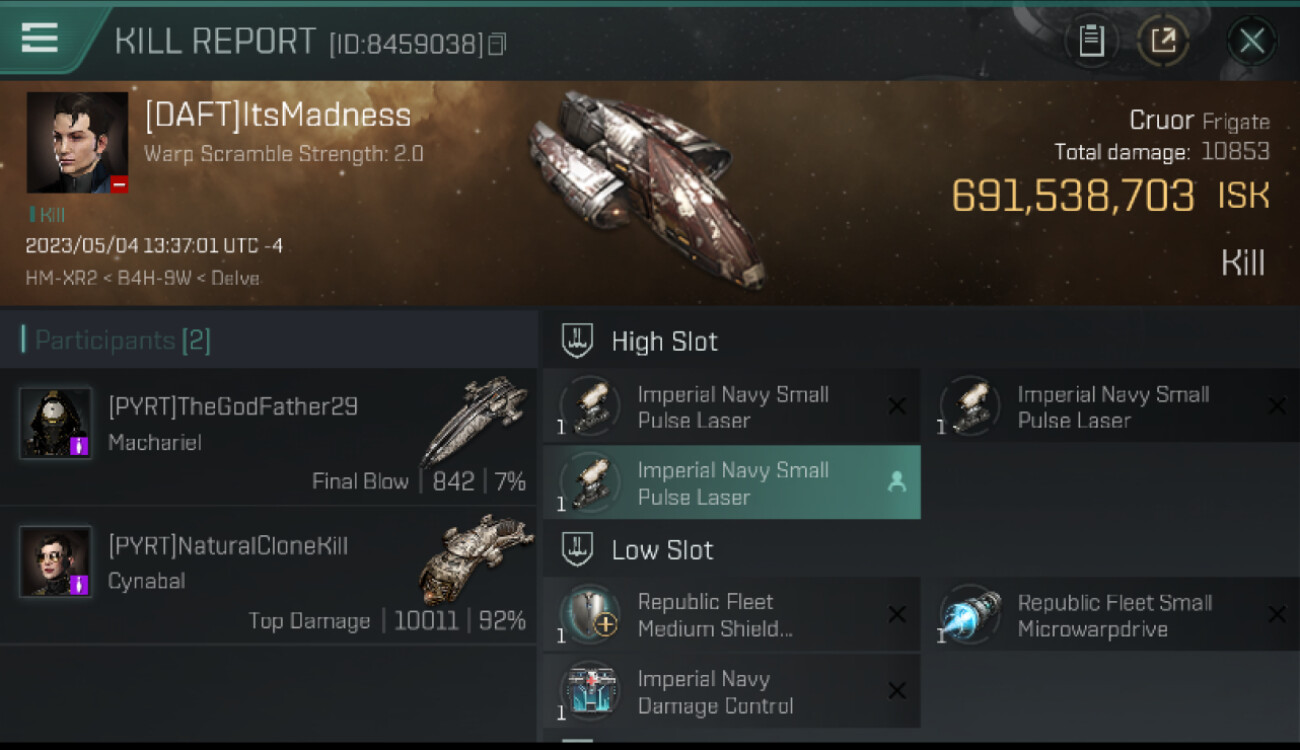This screenshot has width=1300, height=750.
Task: Select TheGodFather29 portrait icon
Action: [x=56, y=422]
